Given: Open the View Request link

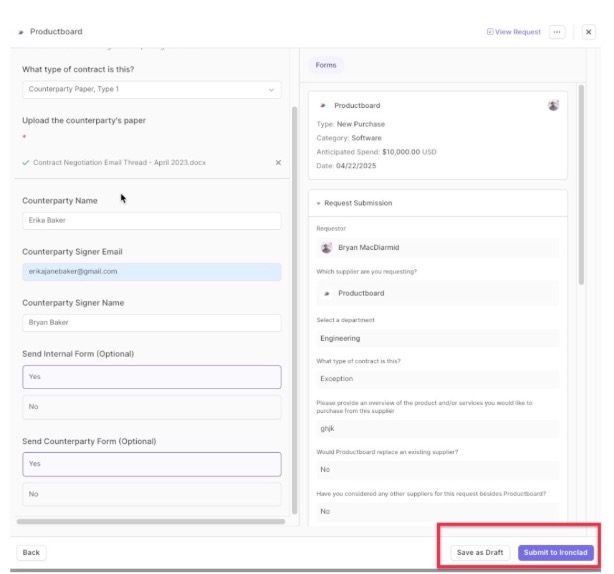Looking at the screenshot, I should click(513, 32).
